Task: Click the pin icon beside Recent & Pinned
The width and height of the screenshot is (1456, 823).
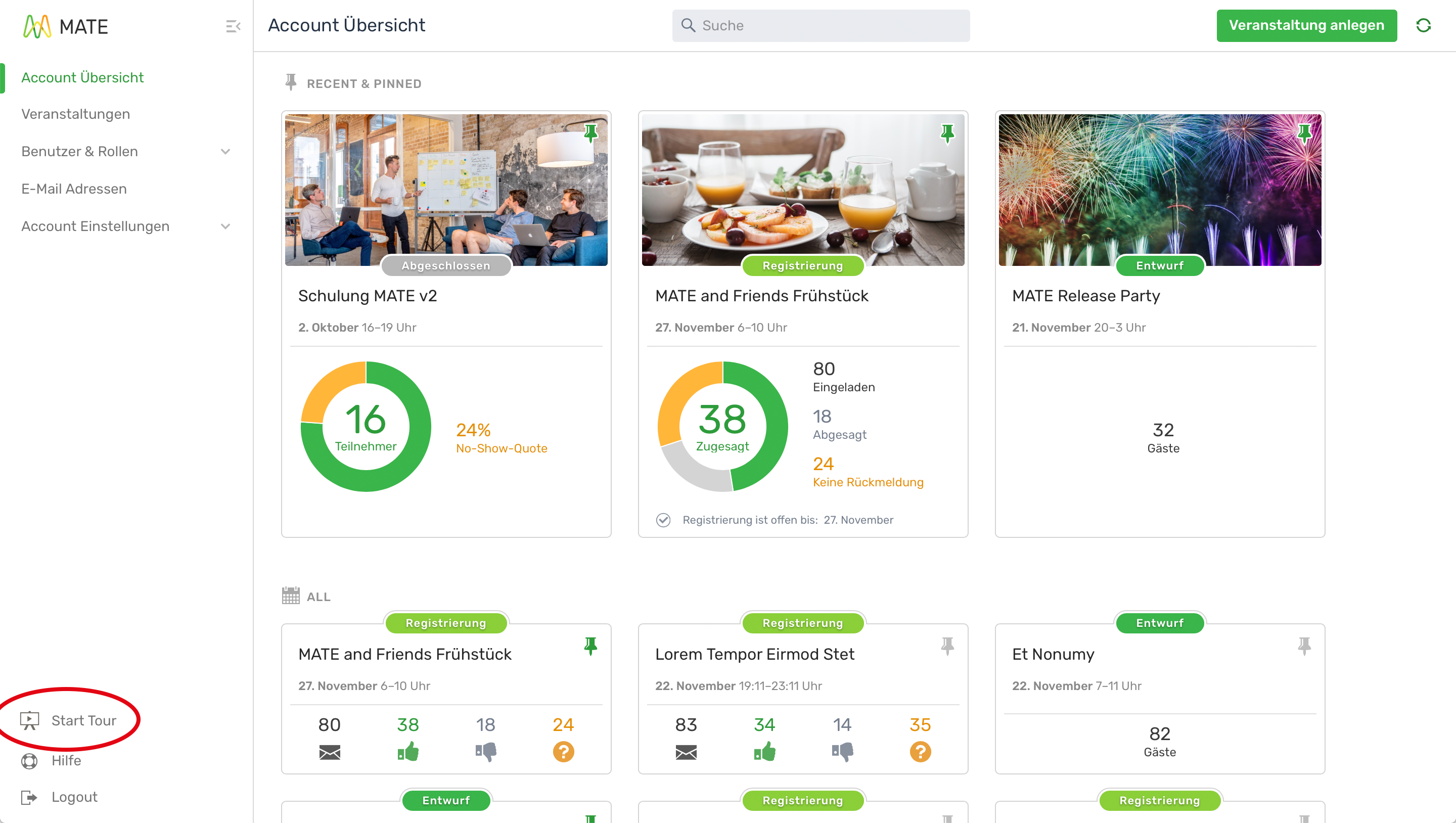Action: coord(291,82)
